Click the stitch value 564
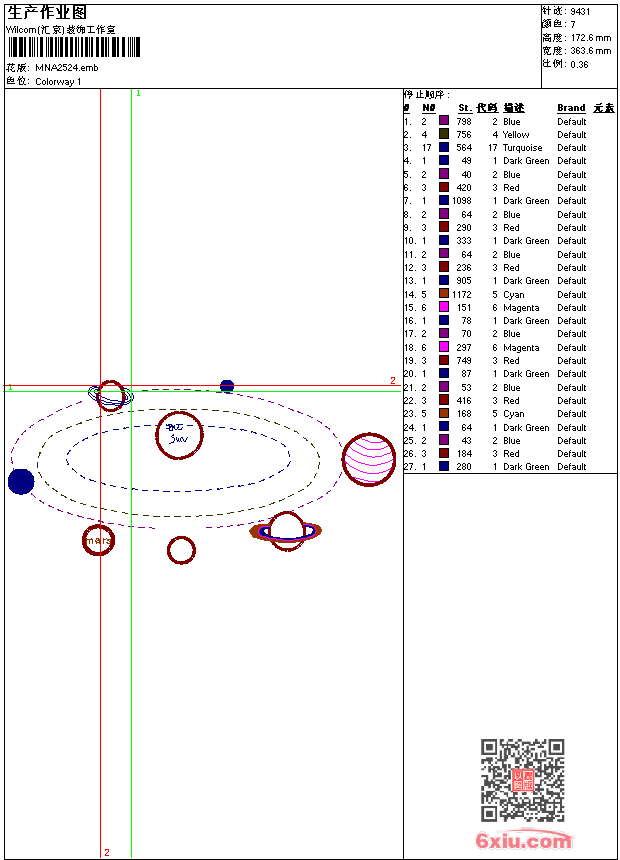 pyautogui.click(x=464, y=148)
